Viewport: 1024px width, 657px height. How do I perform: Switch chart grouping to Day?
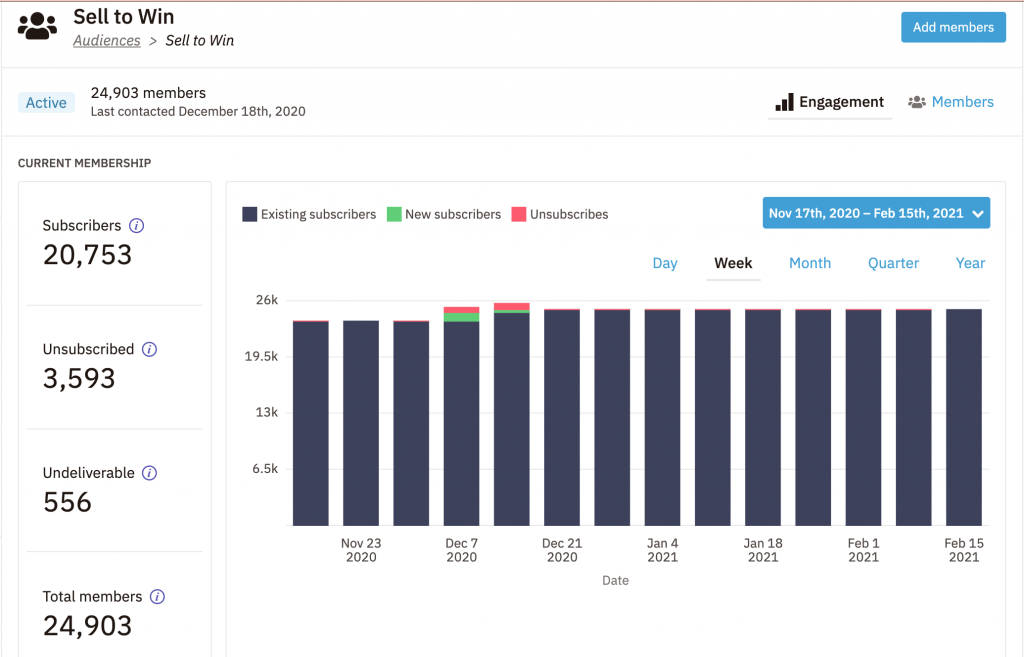coord(665,263)
